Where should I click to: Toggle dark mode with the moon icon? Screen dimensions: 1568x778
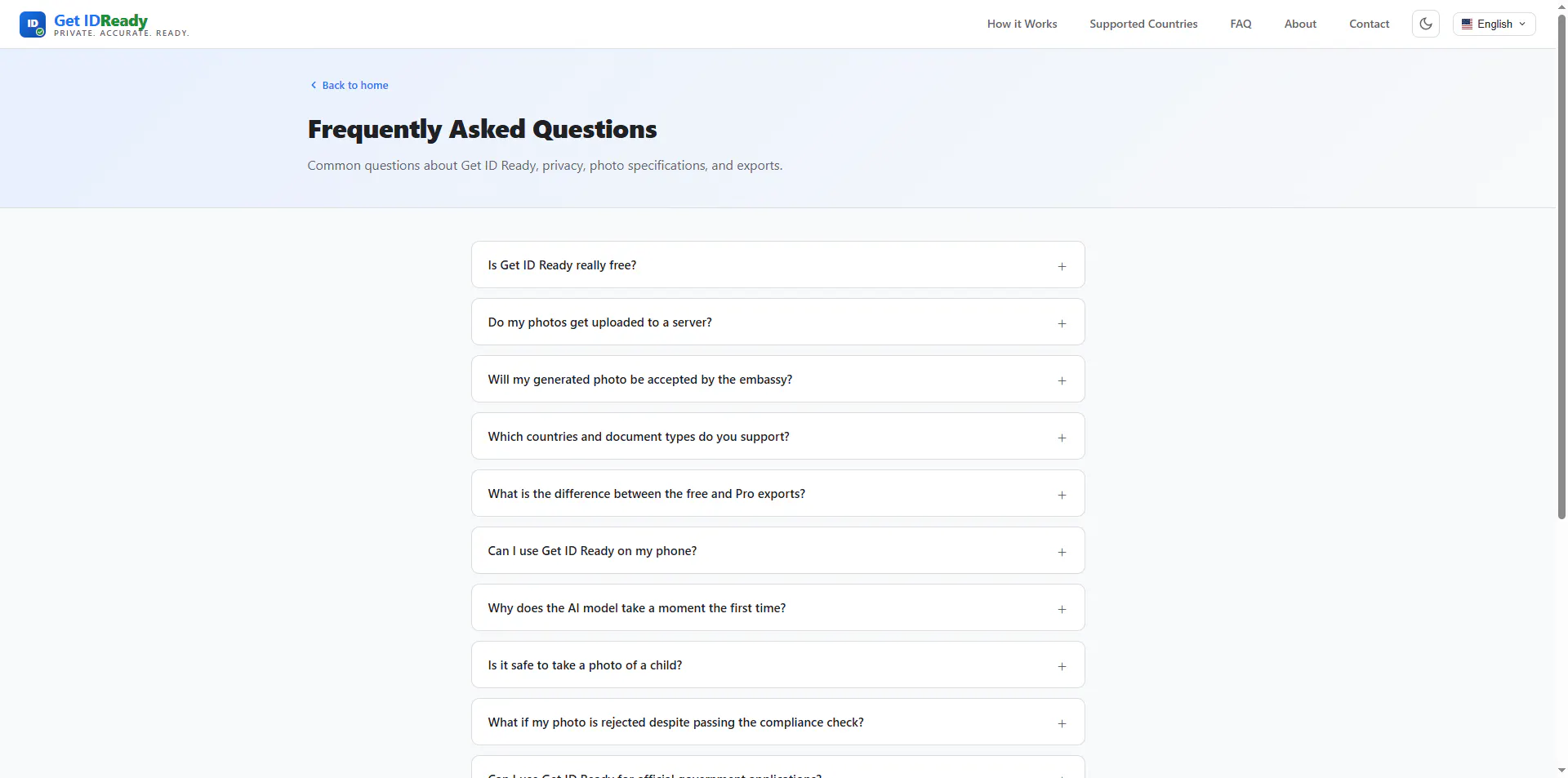[x=1426, y=24]
